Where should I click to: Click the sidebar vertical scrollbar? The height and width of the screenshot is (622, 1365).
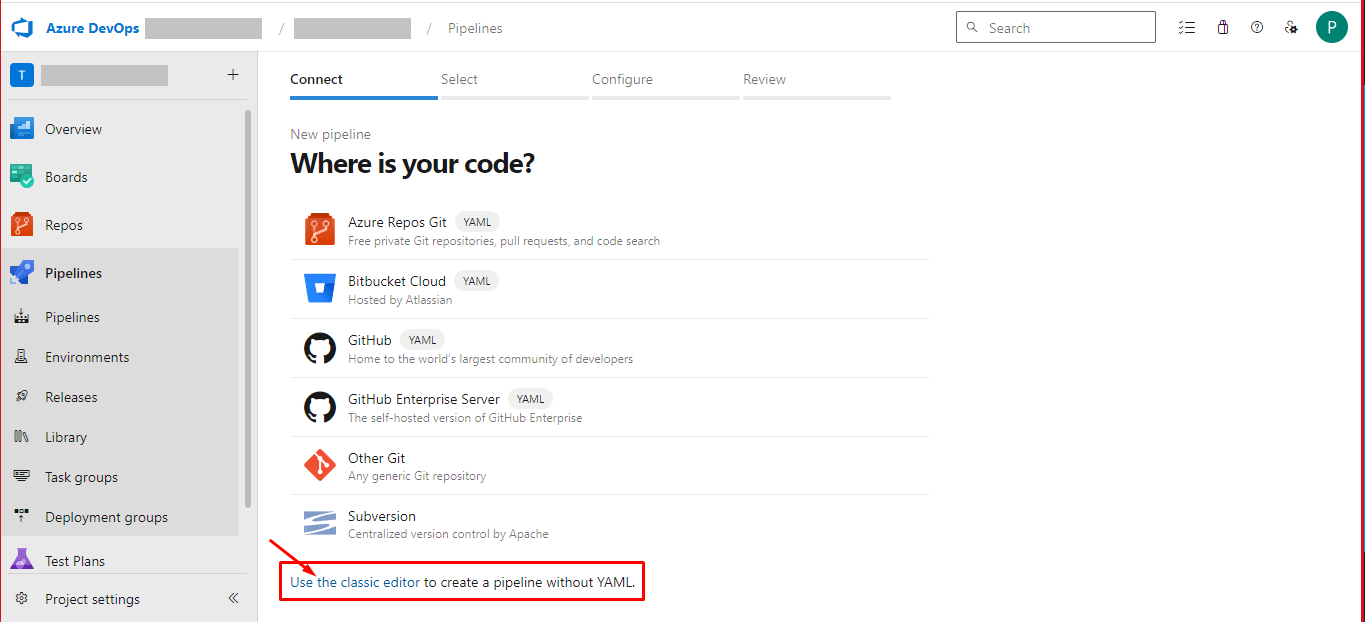tap(248, 309)
